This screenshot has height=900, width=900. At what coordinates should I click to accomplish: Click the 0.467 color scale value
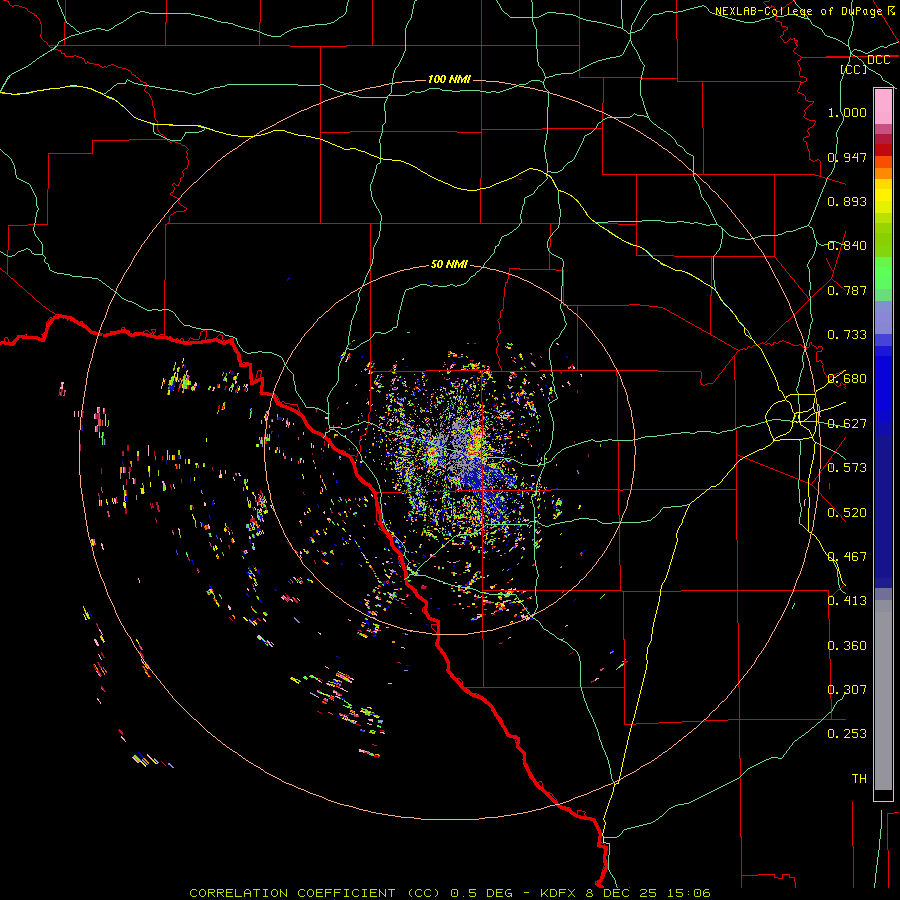(x=847, y=557)
